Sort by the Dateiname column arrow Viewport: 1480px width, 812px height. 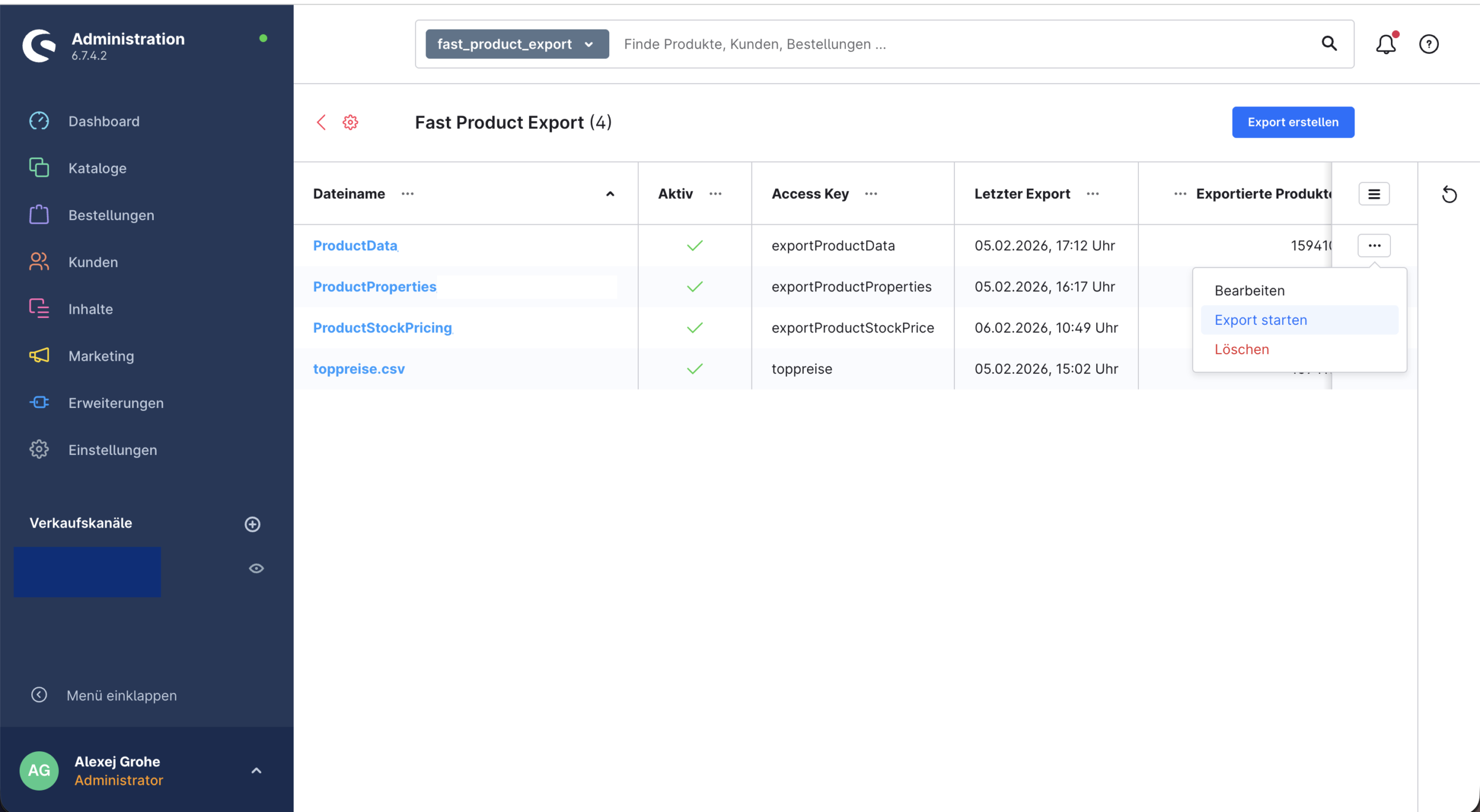point(610,194)
